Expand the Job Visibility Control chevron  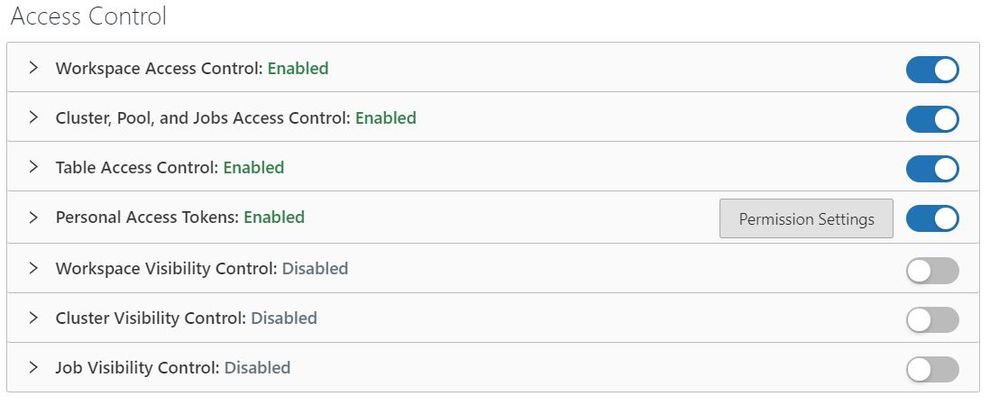coord(33,368)
